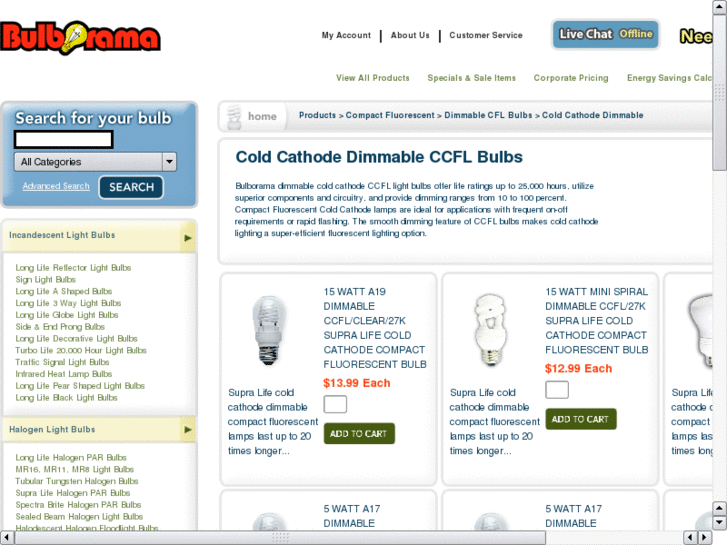Click horizontal scrollbar left arrow
Screen dimensions: 727x545
pos(7,538)
